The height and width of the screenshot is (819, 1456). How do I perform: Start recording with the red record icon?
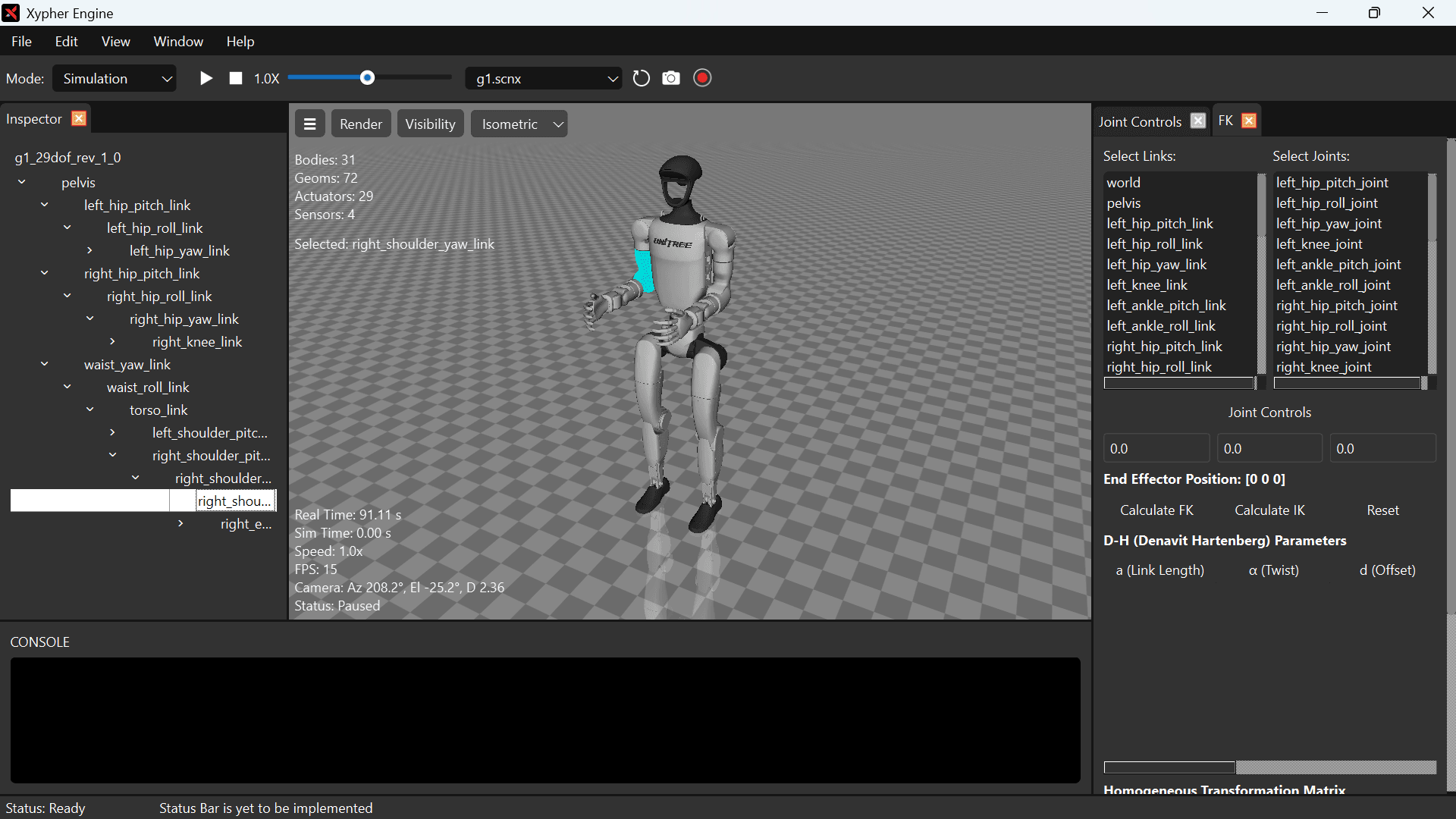[x=701, y=77]
